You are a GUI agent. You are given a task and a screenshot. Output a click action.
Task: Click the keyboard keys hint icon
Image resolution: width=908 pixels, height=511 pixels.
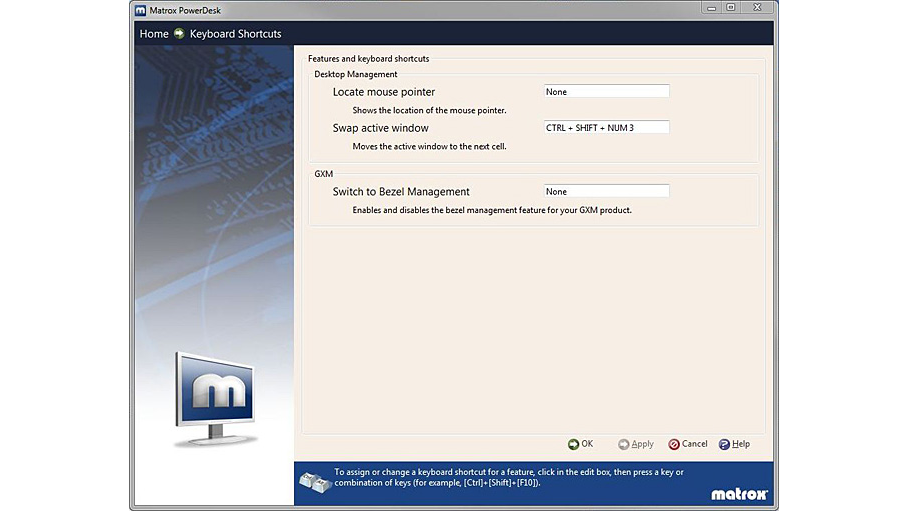pyautogui.click(x=315, y=482)
